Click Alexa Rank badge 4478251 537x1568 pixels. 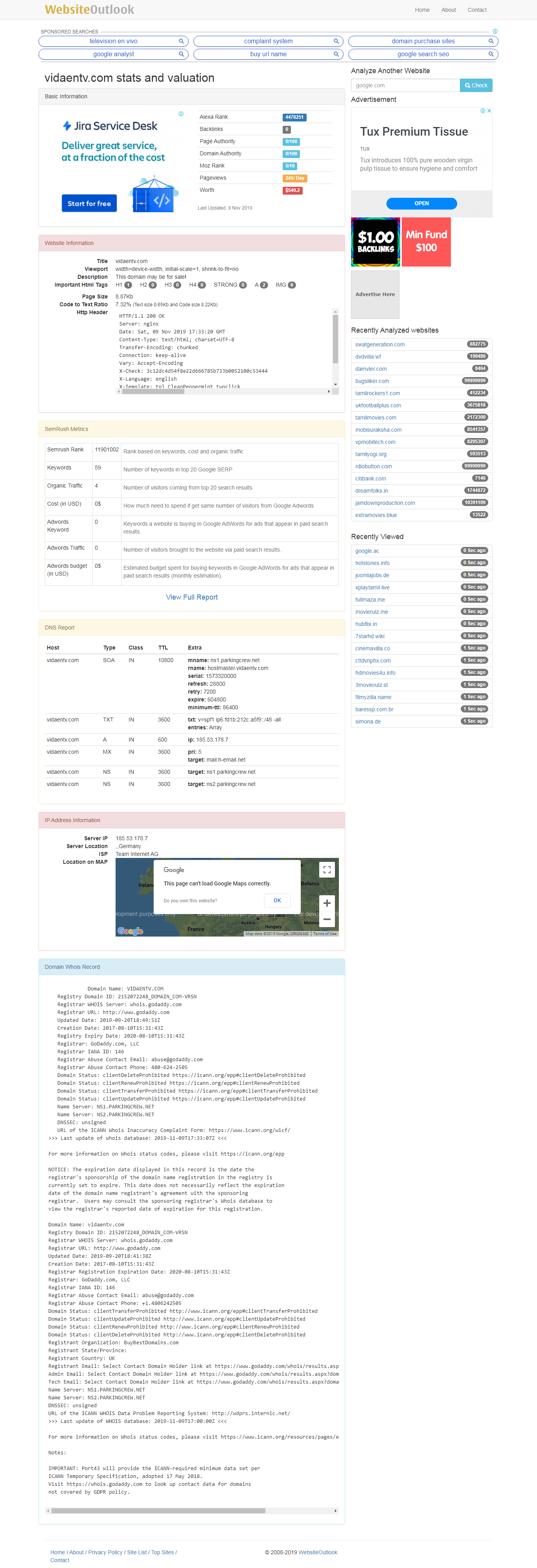coord(294,118)
